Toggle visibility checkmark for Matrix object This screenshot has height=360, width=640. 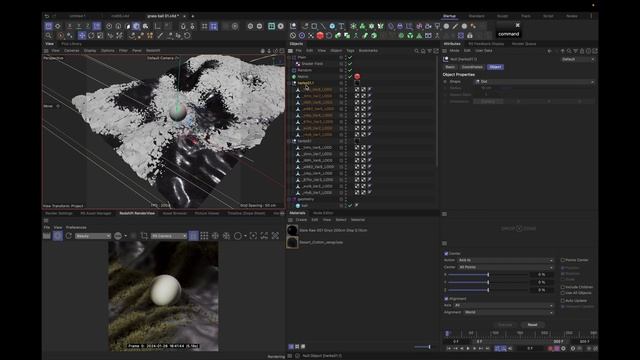click(x=350, y=76)
